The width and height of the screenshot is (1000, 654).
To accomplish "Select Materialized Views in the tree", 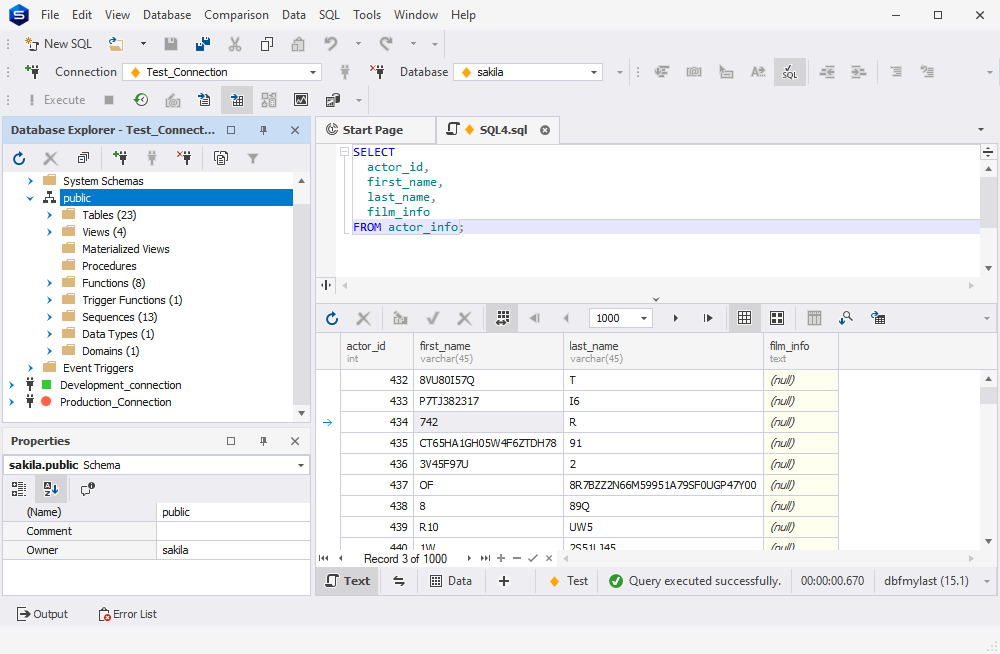I will pyautogui.click(x=126, y=249).
